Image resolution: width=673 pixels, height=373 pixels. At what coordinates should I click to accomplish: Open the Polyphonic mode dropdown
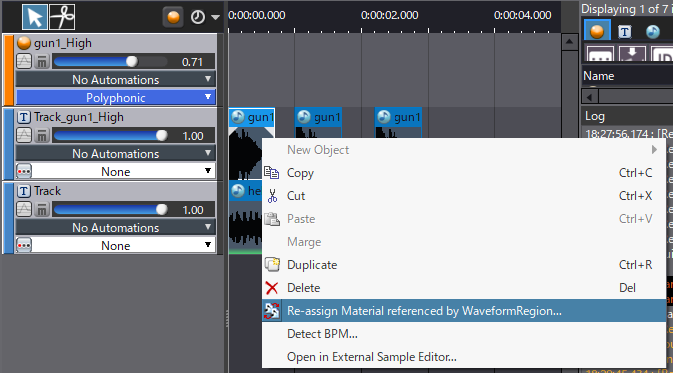coord(115,97)
